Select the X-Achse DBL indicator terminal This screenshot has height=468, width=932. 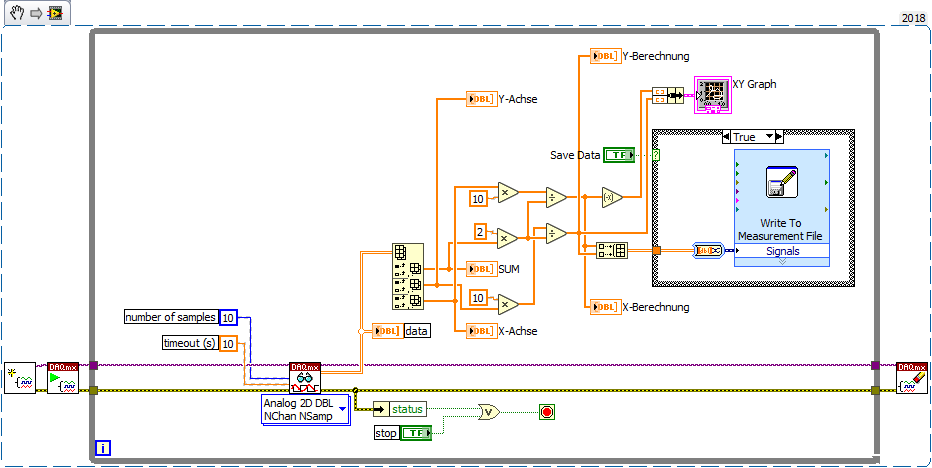[x=481, y=331]
